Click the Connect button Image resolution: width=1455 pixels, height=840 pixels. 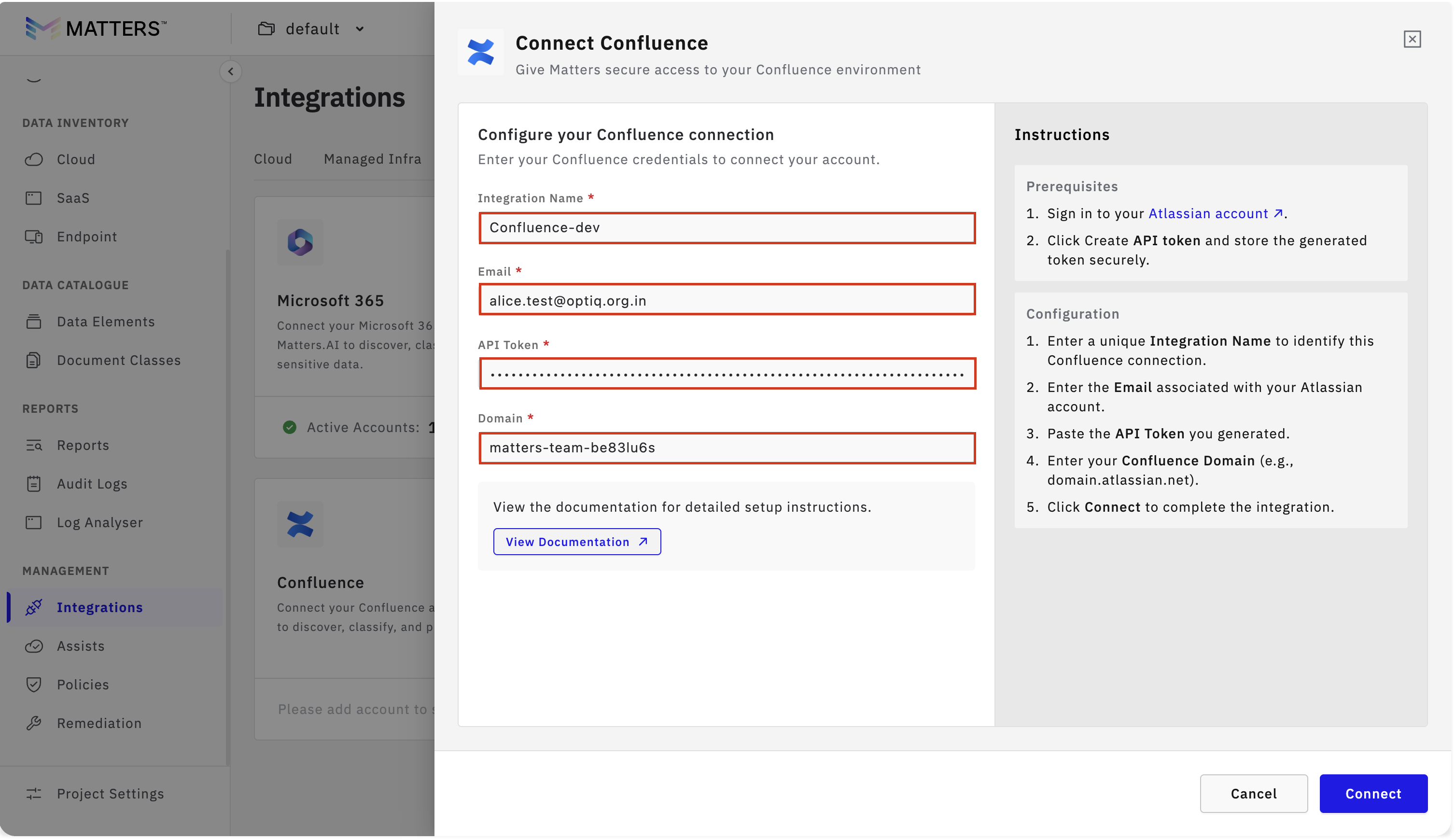[1373, 793]
